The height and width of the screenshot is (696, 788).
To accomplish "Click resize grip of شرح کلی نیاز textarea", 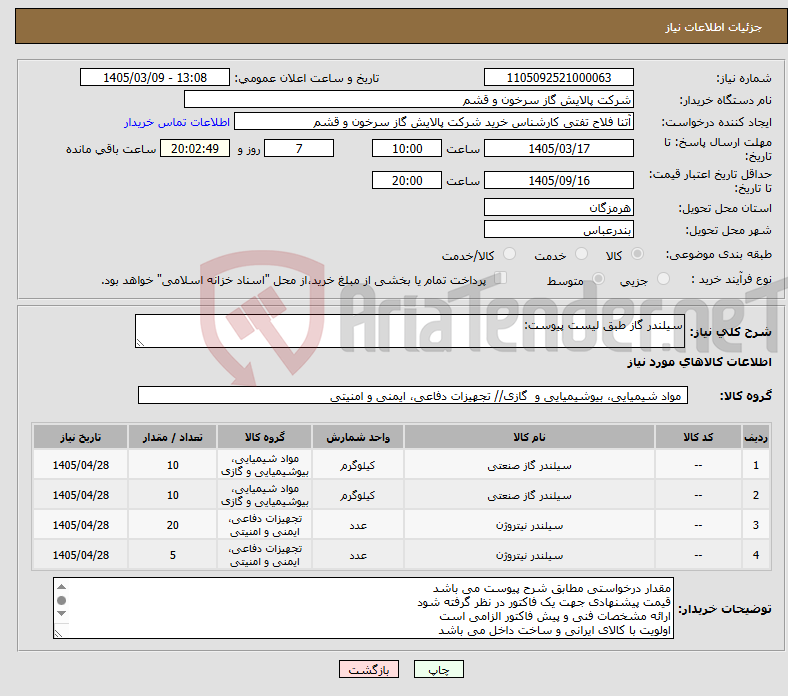I will 140,343.
